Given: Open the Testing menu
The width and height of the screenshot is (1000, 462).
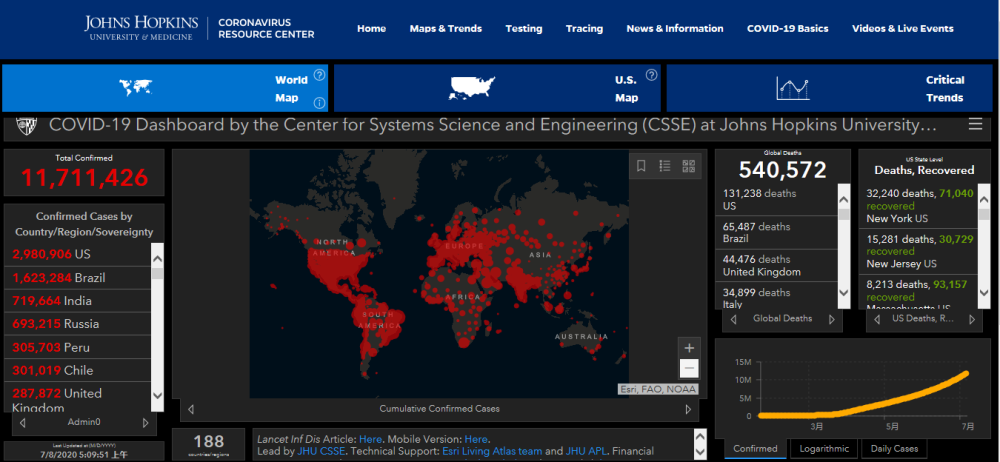Looking at the screenshot, I should click(524, 29).
